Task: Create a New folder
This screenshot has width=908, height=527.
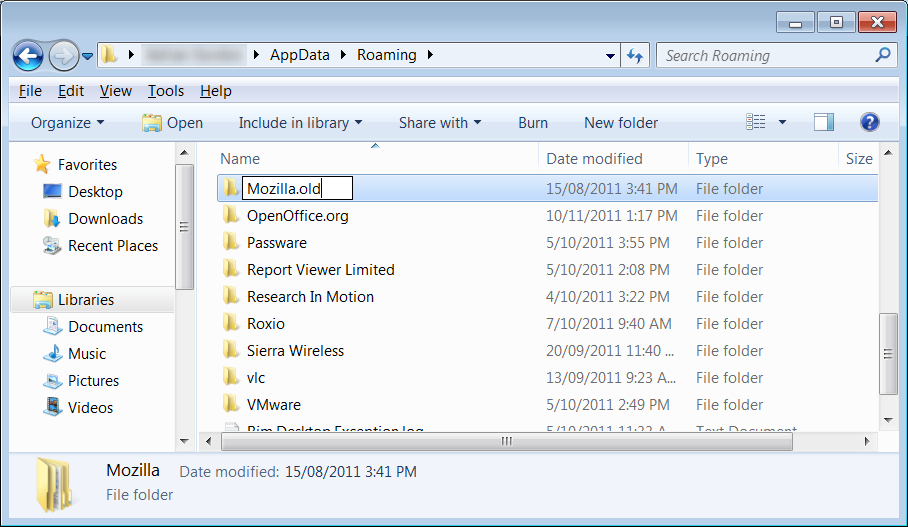Action: click(x=621, y=123)
